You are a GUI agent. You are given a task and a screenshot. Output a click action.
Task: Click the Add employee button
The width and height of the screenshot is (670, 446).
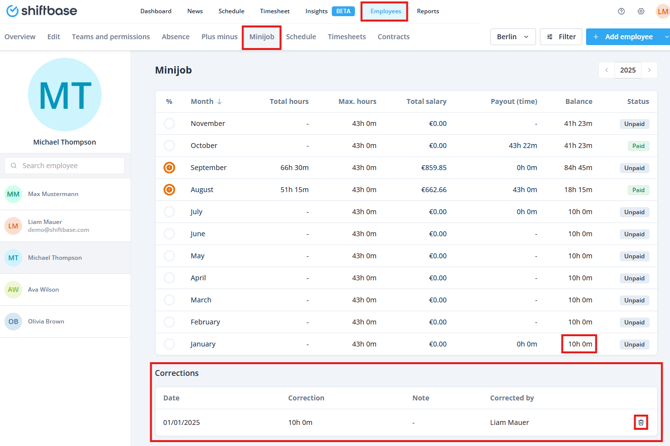pos(622,37)
